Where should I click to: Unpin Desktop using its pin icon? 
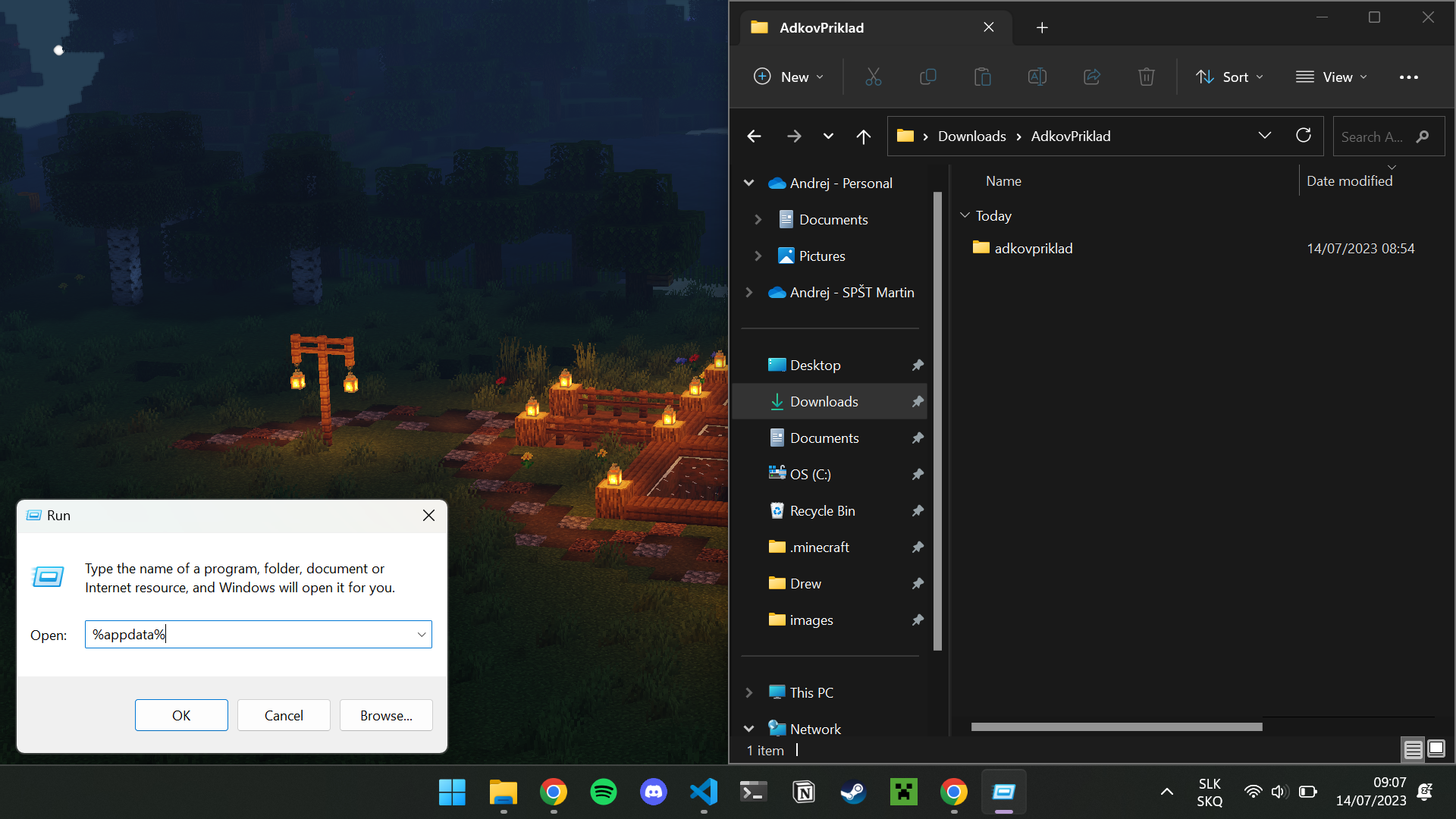coord(918,365)
